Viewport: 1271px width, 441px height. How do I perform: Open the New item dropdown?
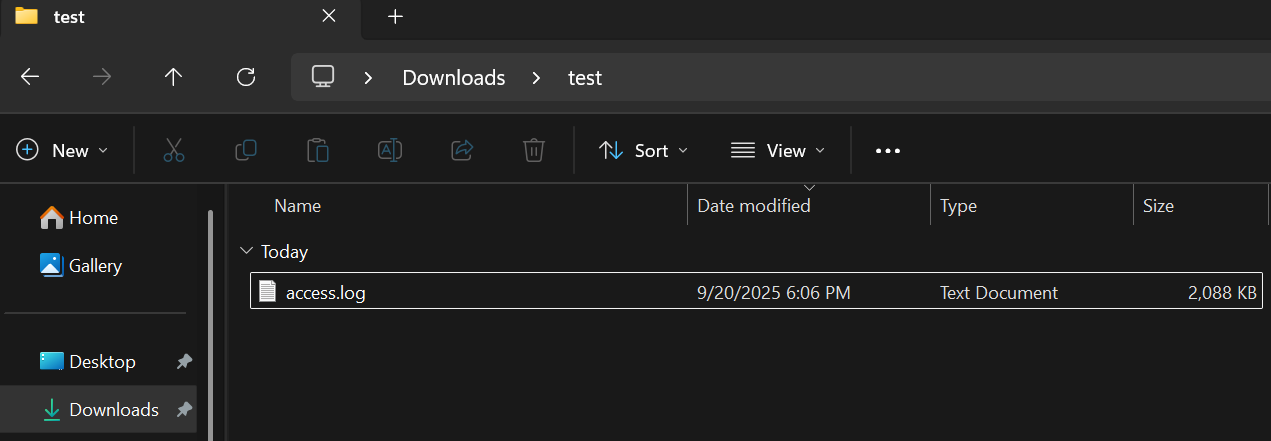[x=62, y=150]
